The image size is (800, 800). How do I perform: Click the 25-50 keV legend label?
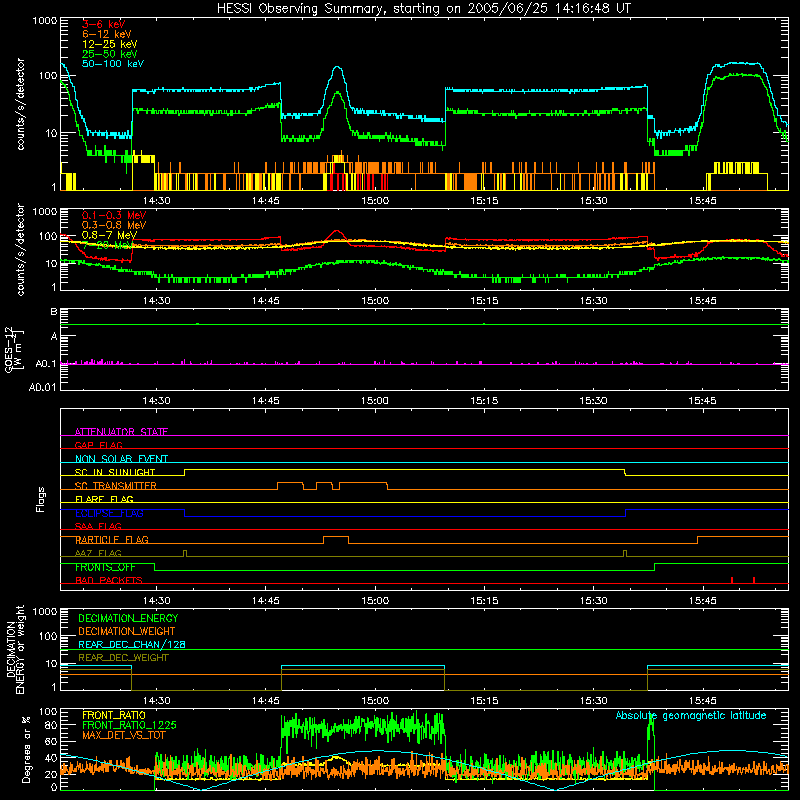tap(110, 54)
